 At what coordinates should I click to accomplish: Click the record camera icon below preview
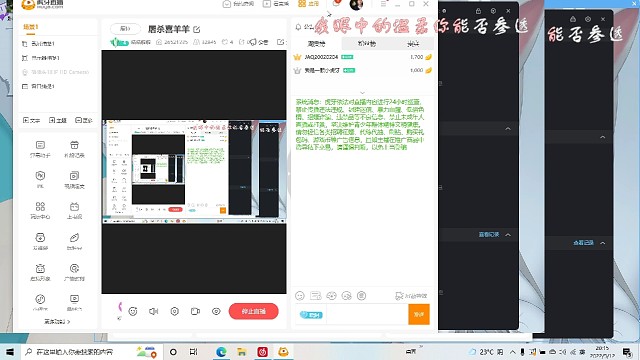tap(196, 311)
